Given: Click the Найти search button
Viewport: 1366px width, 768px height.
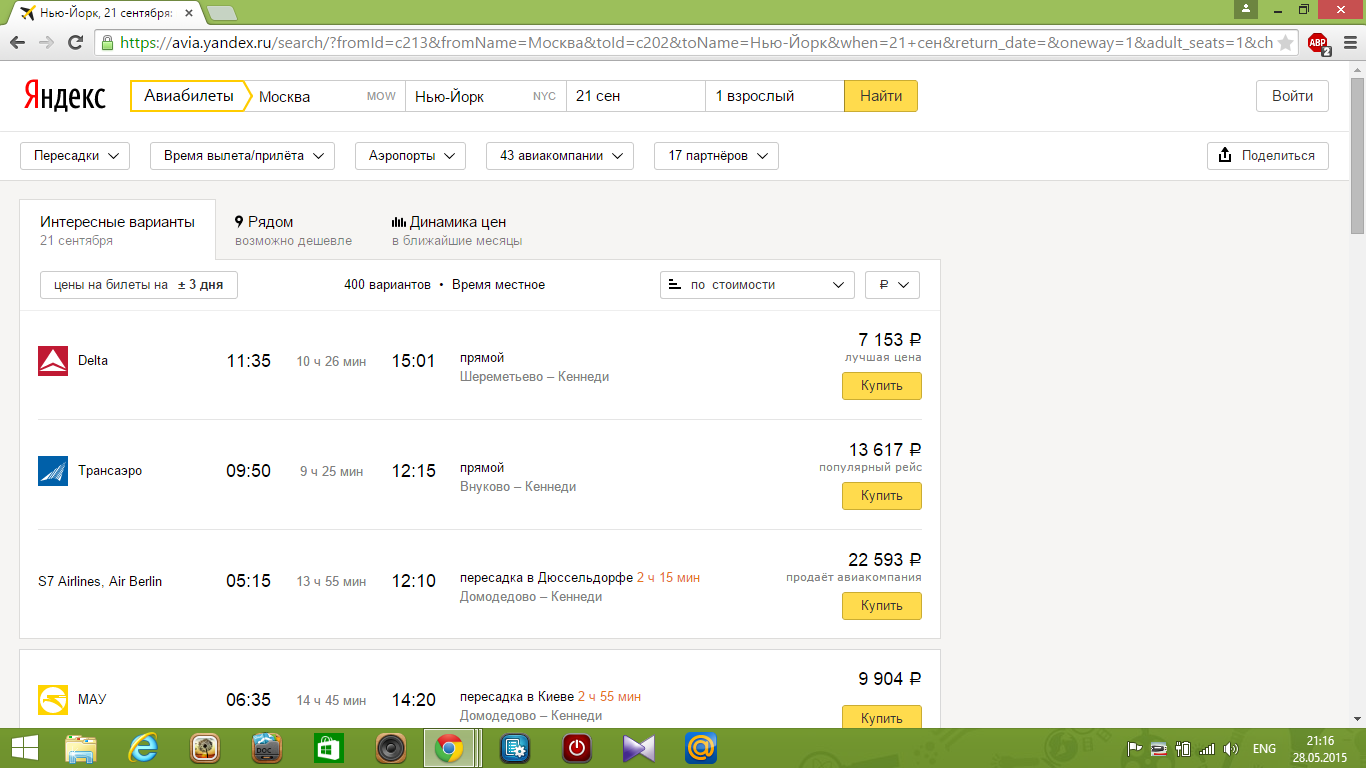Looking at the screenshot, I should tap(881, 96).
